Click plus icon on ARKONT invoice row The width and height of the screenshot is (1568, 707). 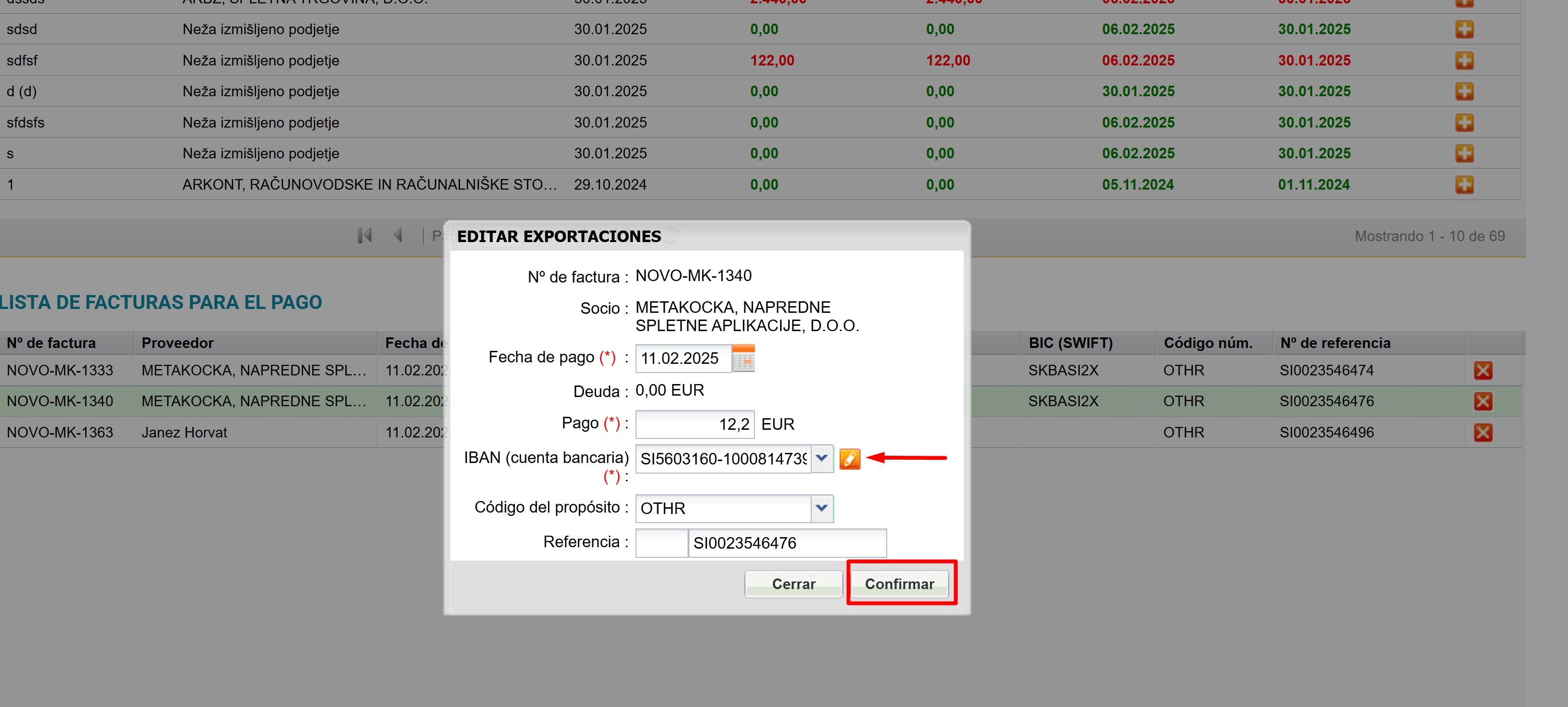(1464, 184)
